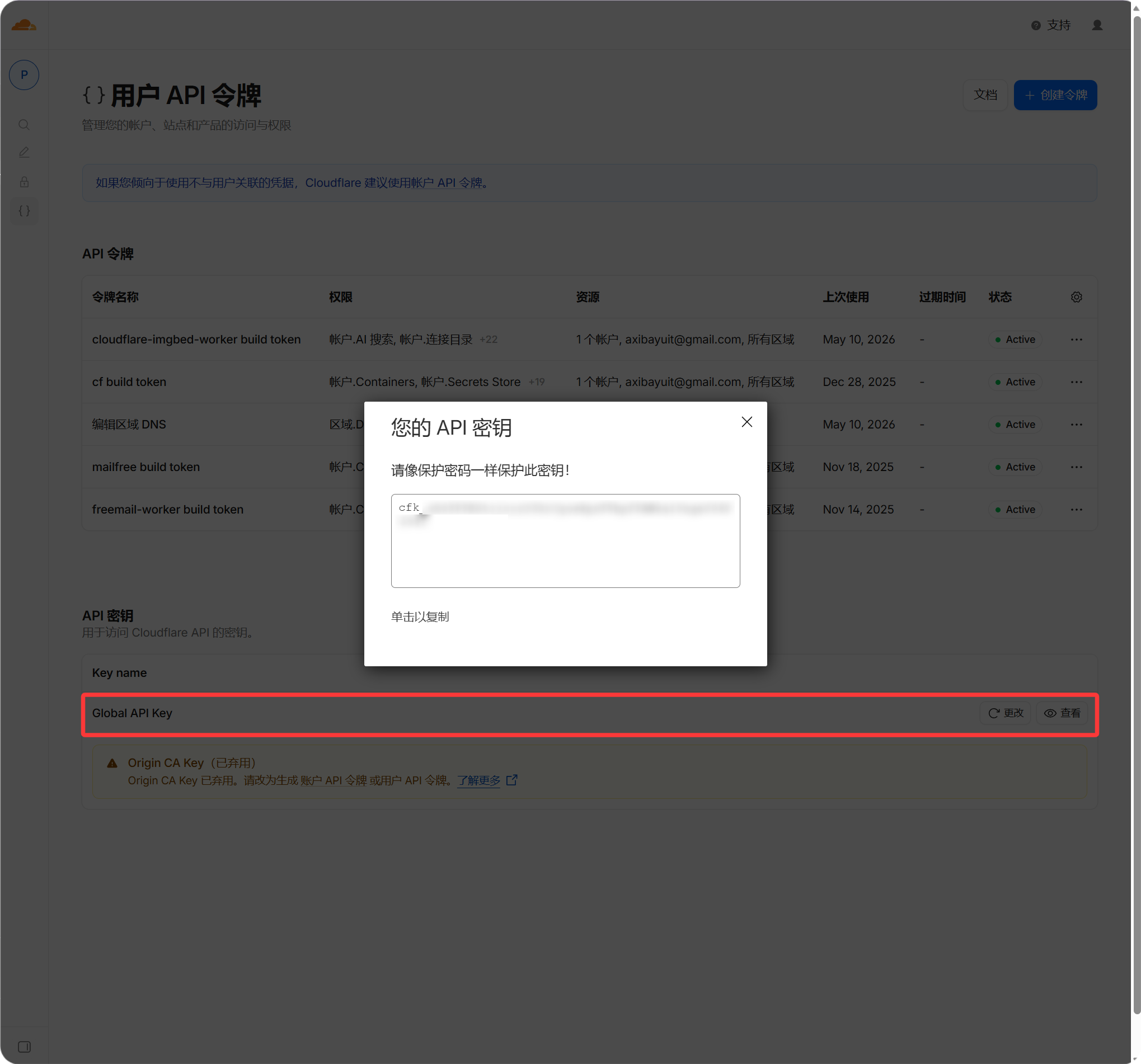Click the 查看 view button for Global API Key
The height and width of the screenshot is (1064, 1141).
(x=1062, y=713)
